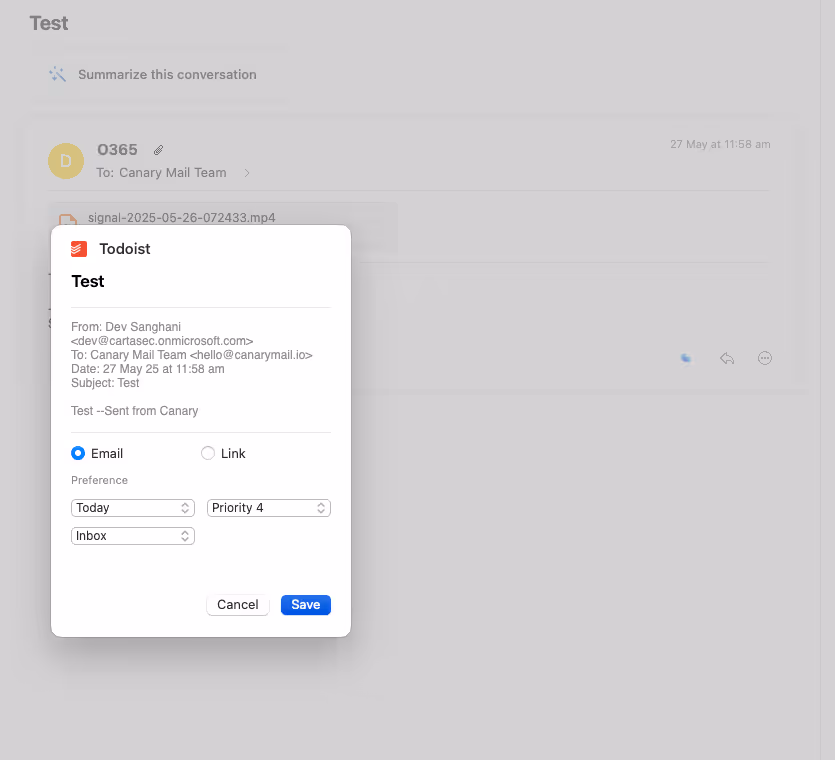Select the Link radio option
This screenshot has height=760, width=835.
pyautogui.click(x=208, y=453)
